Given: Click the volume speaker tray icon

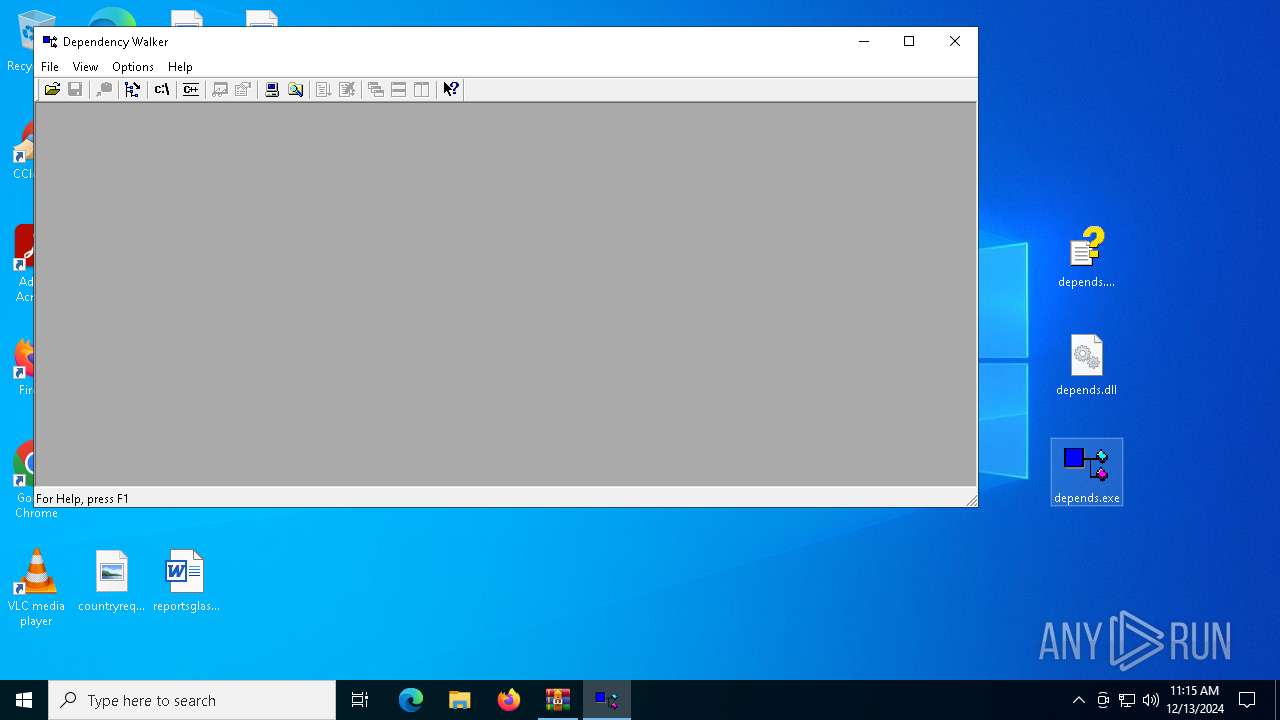Looking at the screenshot, I should tap(1151, 700).
